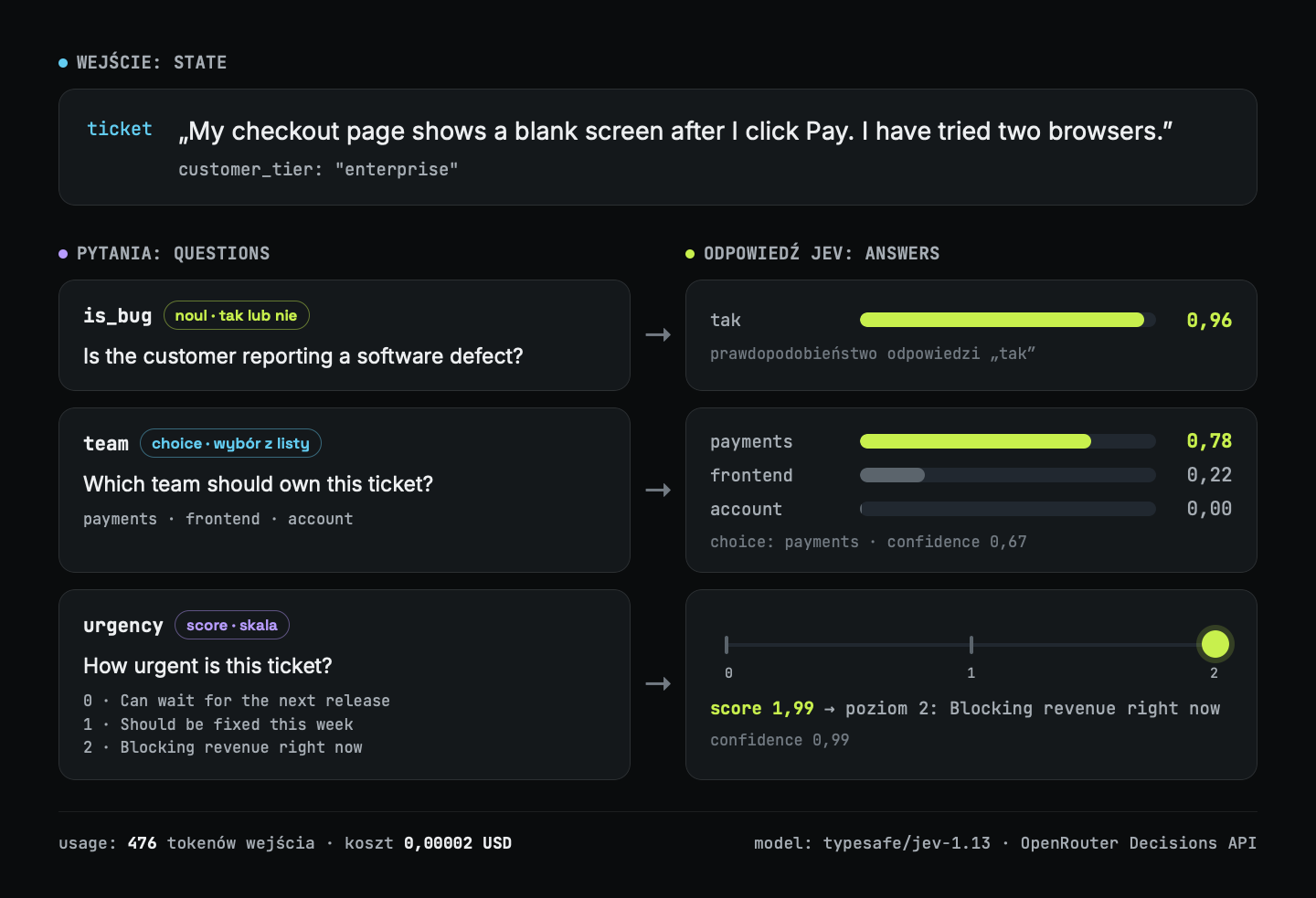The height and width of the screenshot is (898, 1316).
Task: Click the 0,96 probability value
Action: coord(1209,321)
